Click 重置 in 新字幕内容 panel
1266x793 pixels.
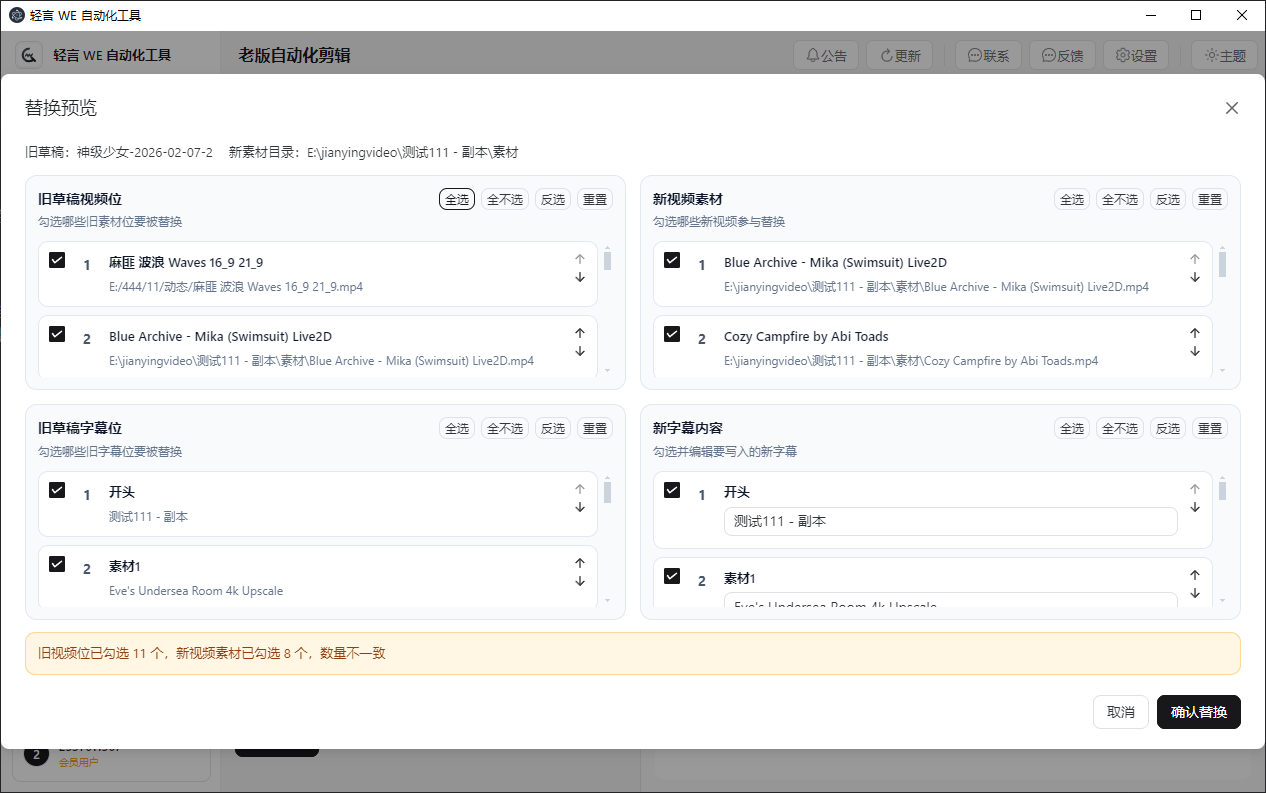[x=1209, y=428]
